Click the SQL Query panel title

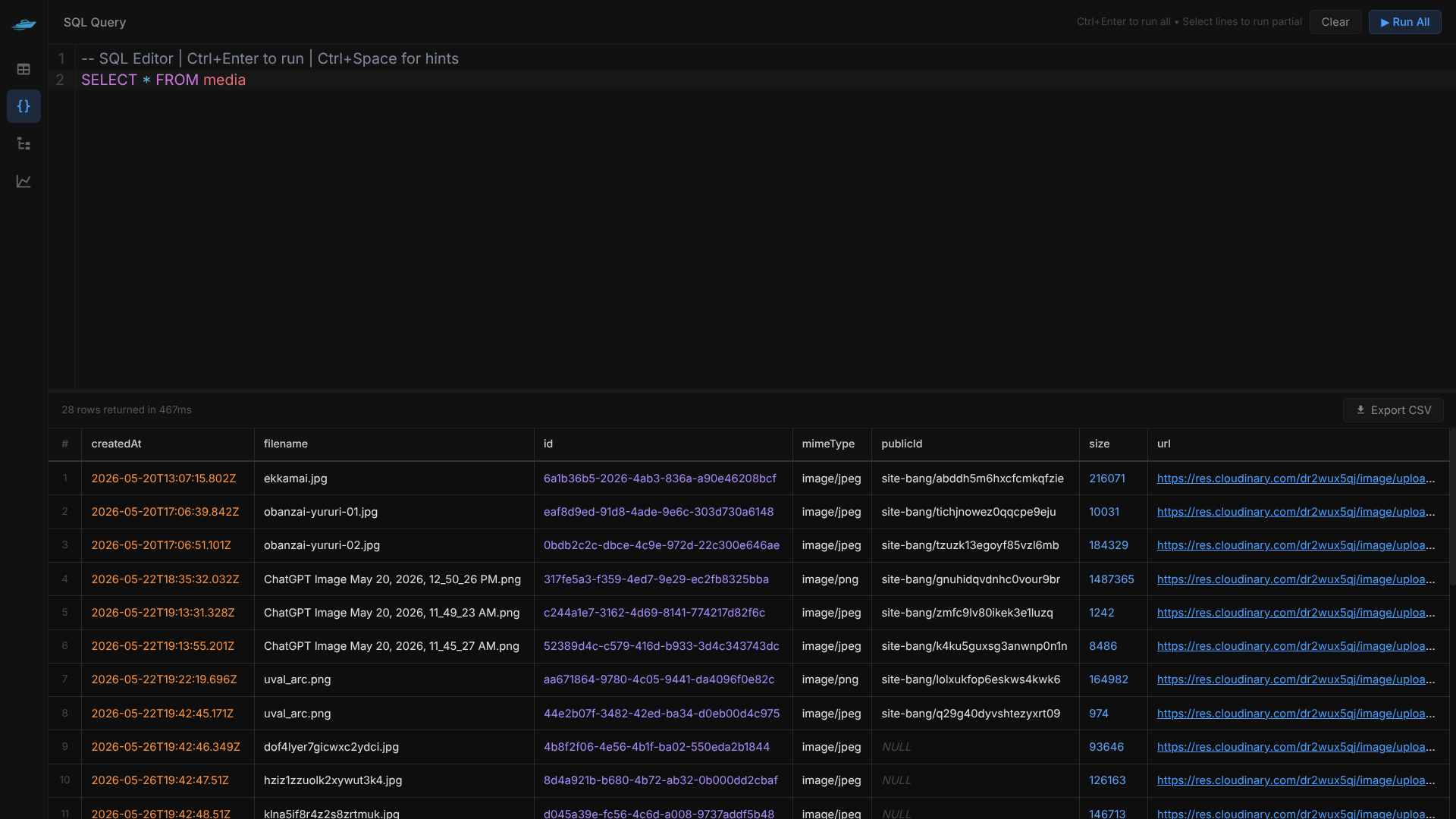[x=95, y=22]
